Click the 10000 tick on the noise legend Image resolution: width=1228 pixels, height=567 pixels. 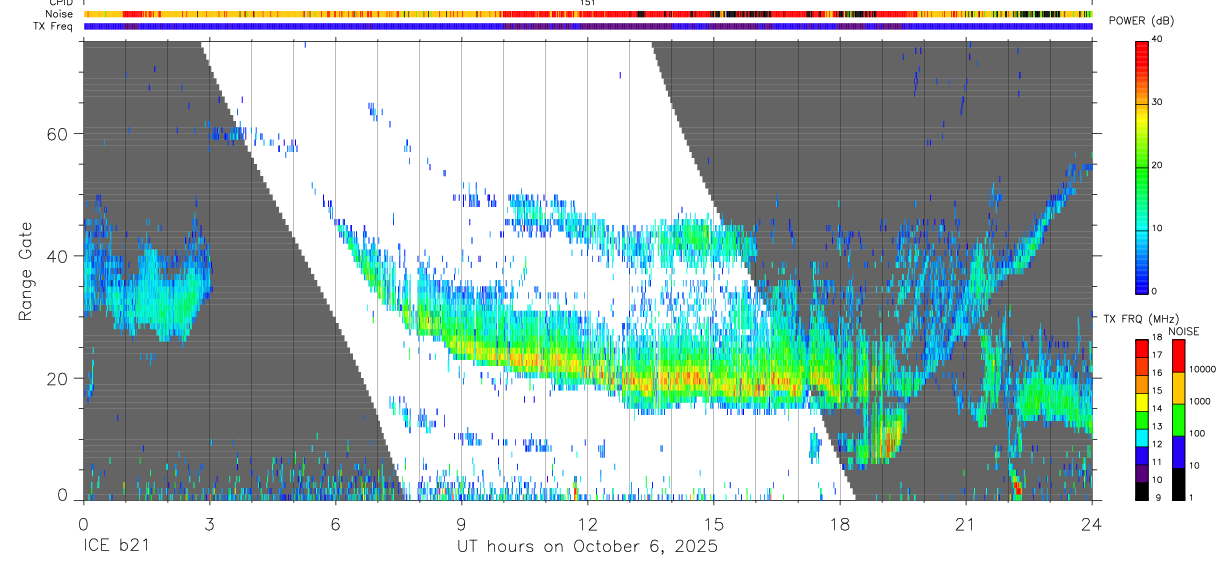pos(1202,370)
